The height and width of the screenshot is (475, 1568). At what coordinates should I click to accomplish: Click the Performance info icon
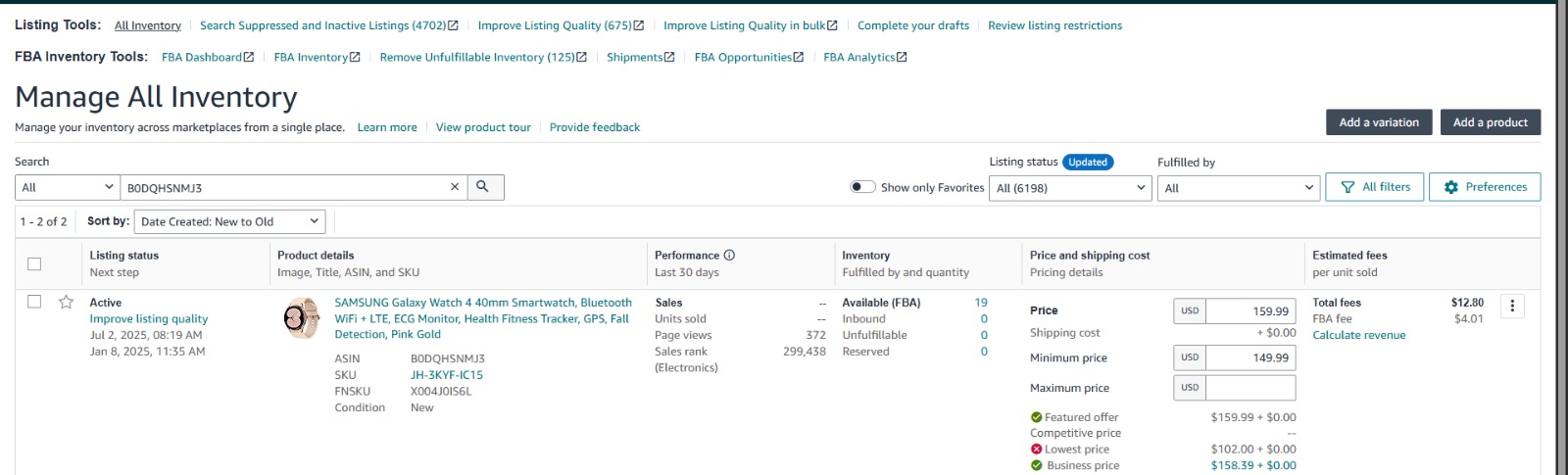click(x=729, y=256)
